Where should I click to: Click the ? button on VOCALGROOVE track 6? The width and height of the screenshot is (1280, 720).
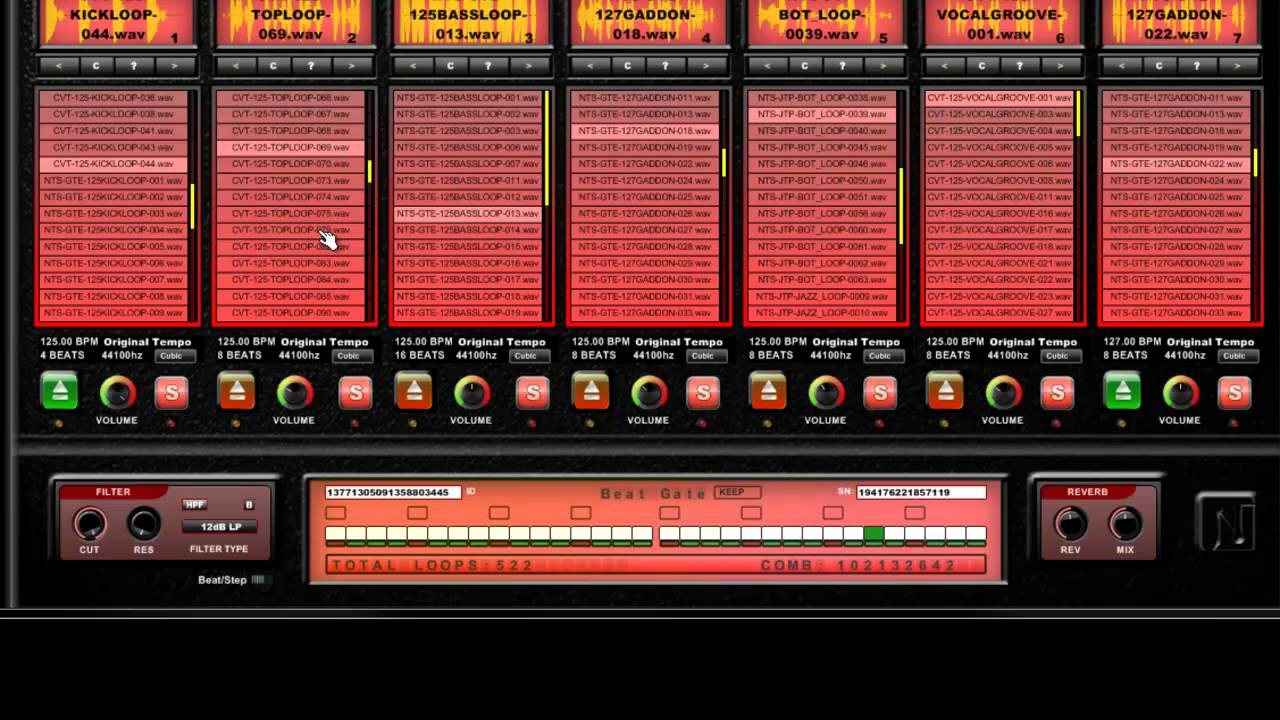(1019, 66)
